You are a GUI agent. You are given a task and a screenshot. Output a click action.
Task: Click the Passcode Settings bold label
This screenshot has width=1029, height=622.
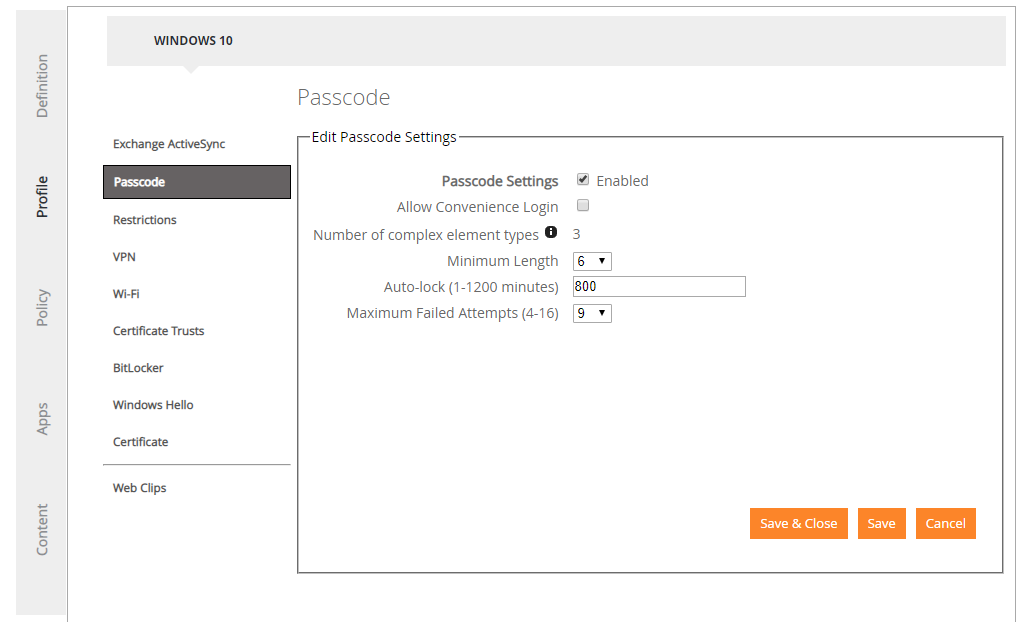[499, 181]
